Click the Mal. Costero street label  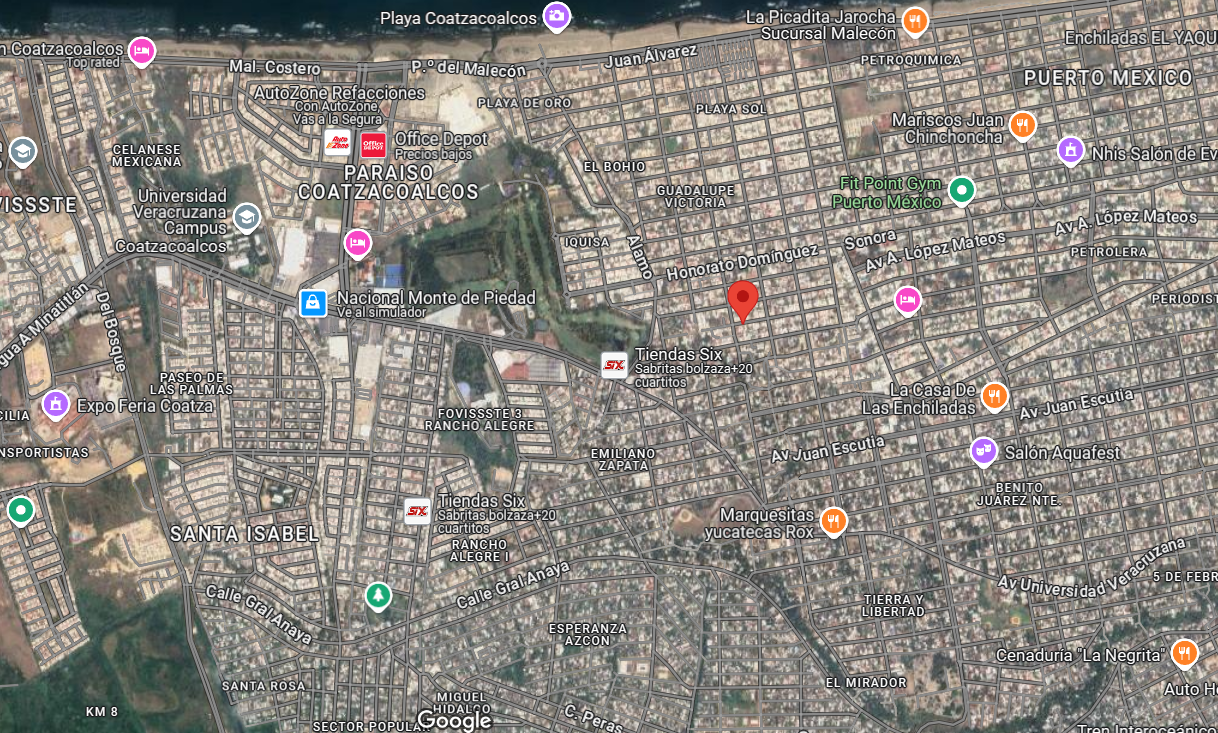point(274,67)
